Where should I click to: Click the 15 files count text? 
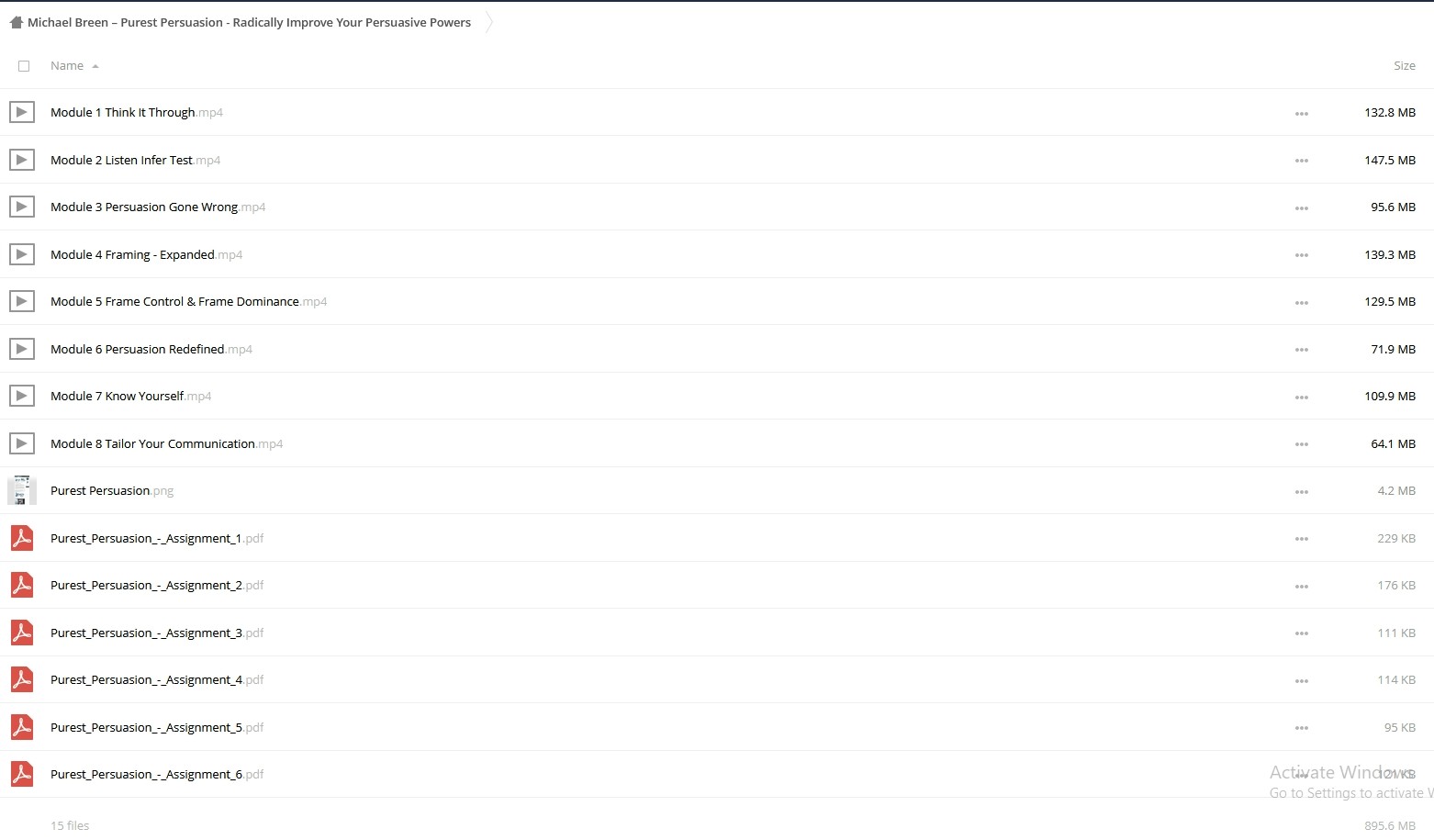[70, 825]
